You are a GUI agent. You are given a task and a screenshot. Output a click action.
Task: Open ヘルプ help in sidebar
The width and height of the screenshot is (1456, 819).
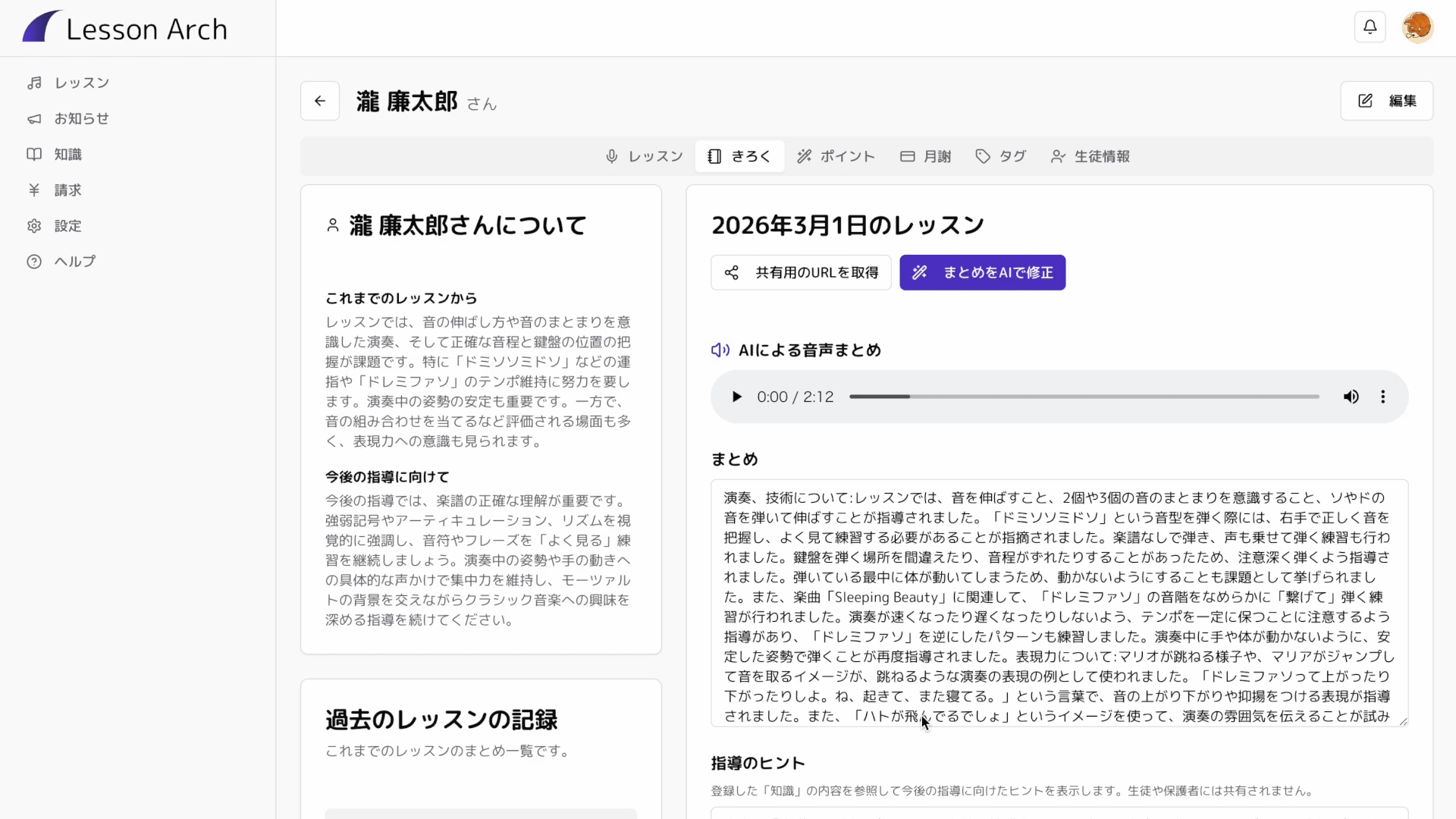click(x=74, y=261)
